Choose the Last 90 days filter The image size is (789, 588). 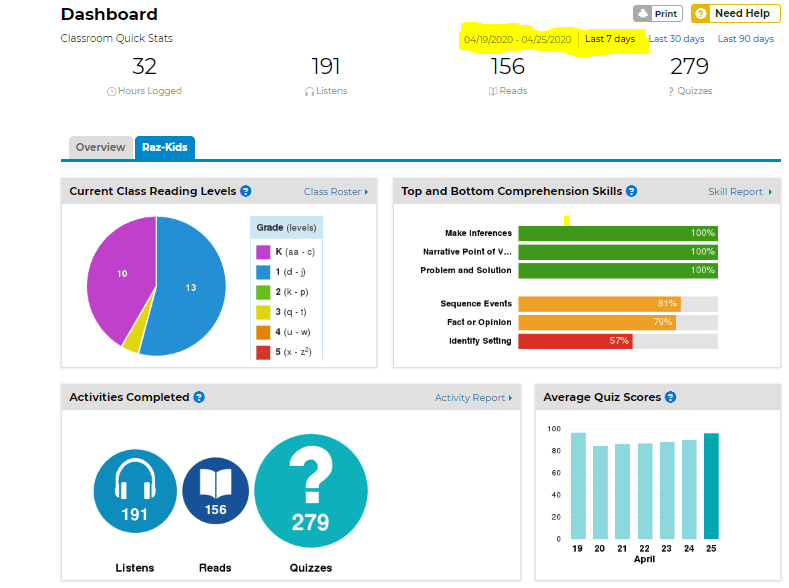pyautogui.click(x=746, y=39)
